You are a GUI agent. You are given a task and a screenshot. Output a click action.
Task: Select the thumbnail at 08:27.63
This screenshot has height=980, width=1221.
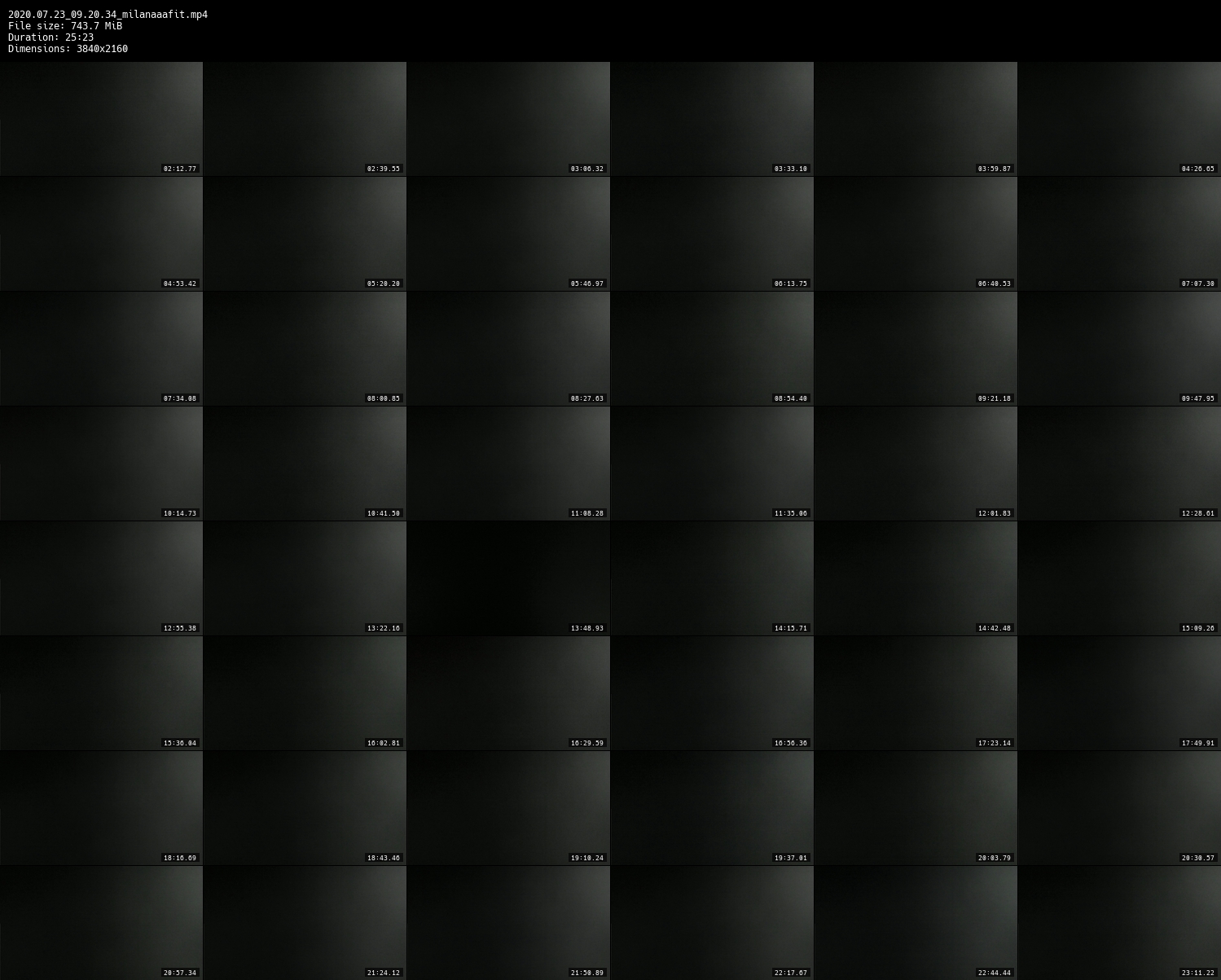(x=508, y=349)
